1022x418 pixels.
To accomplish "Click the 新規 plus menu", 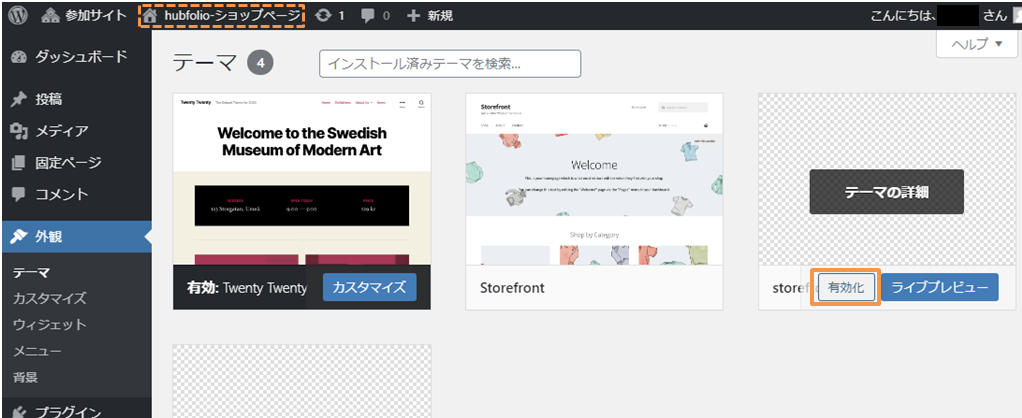I will coord(430,15).
